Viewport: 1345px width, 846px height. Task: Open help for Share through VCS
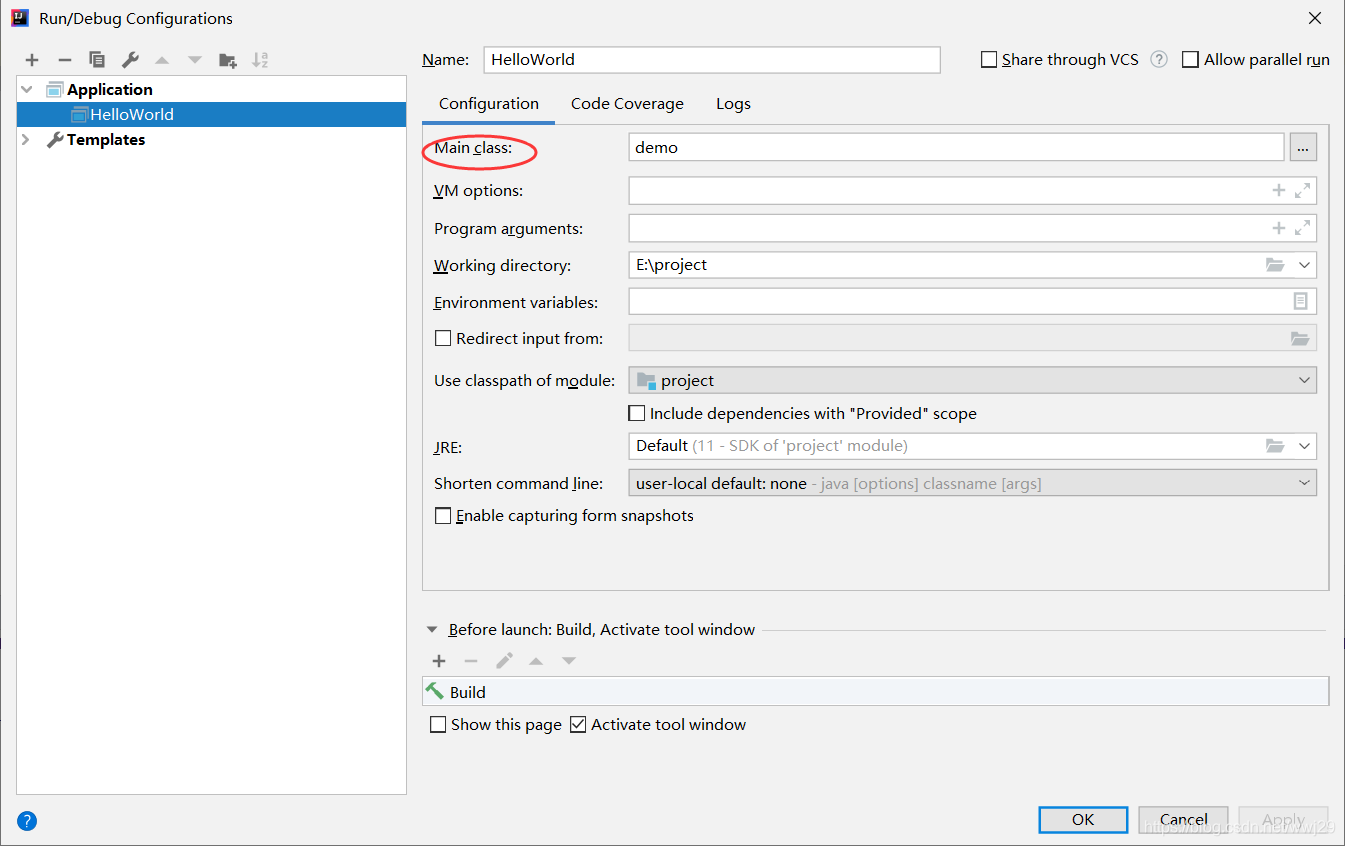coord(1159,59)
